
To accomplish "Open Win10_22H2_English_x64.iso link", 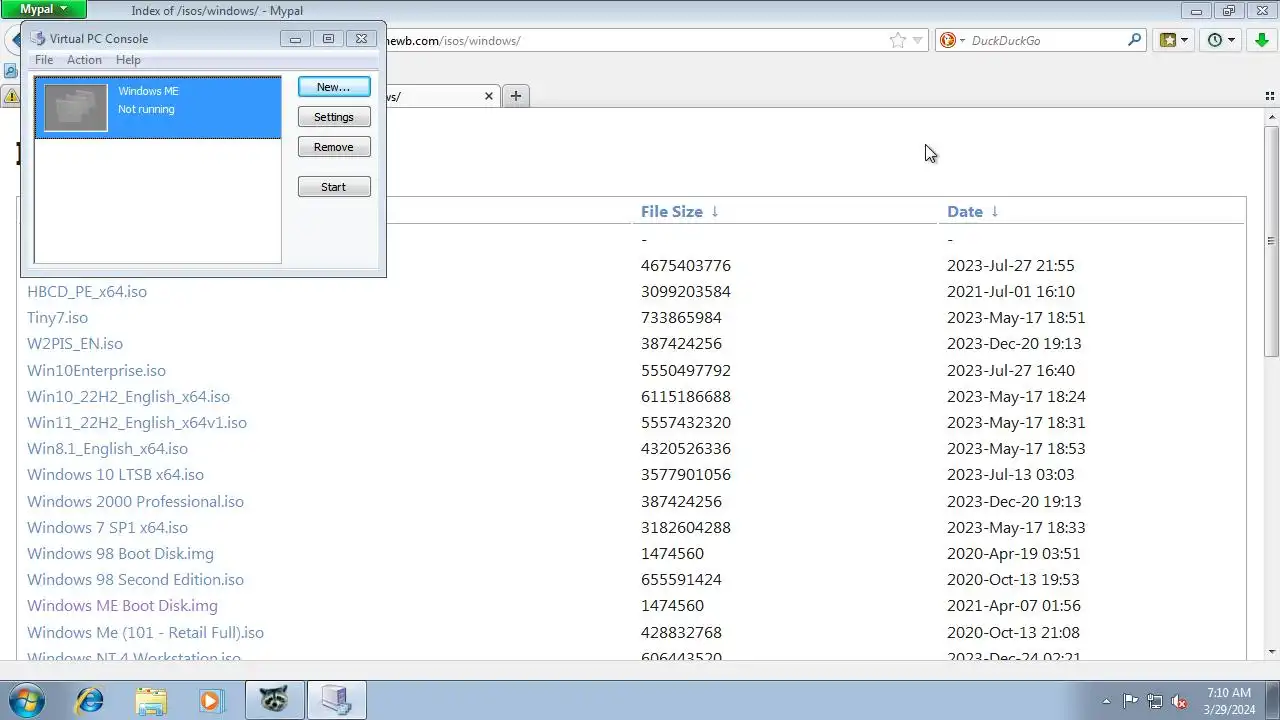I will pos(128,396).
